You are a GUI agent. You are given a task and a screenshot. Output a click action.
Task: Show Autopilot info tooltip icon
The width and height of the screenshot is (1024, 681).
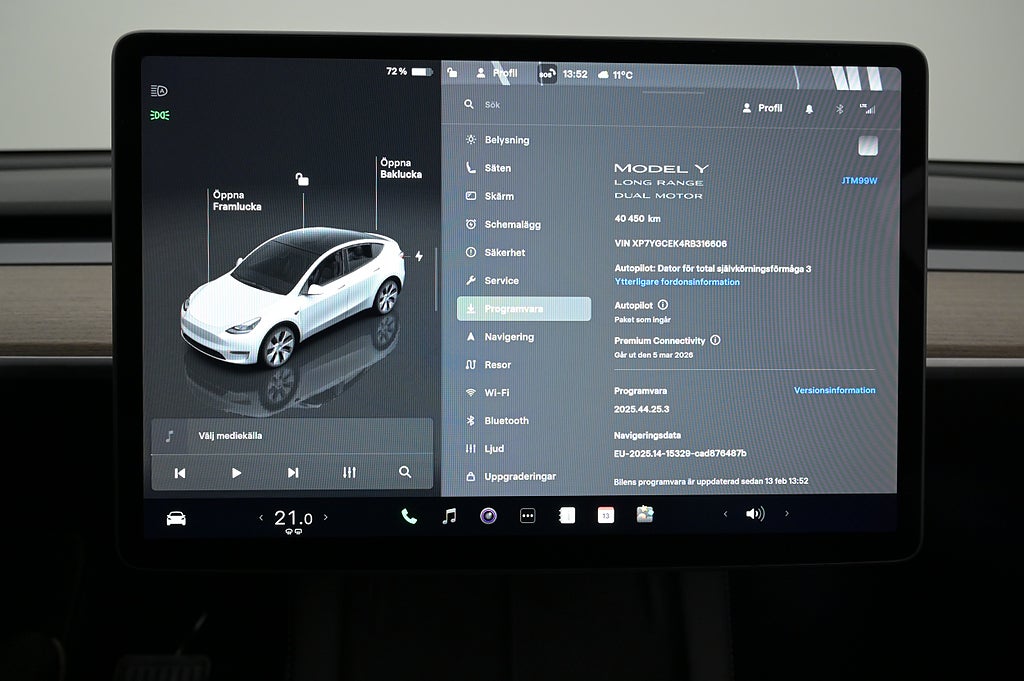click(663, 305)
